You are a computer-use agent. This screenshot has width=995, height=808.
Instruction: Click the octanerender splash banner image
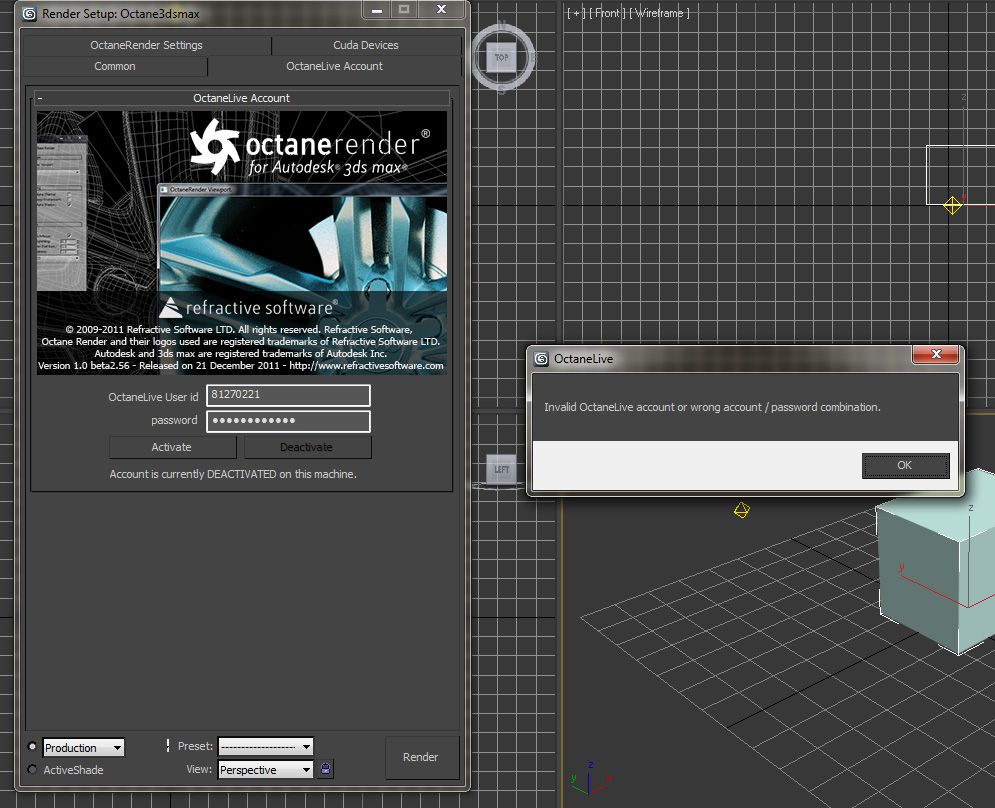[x=242, y=242]
